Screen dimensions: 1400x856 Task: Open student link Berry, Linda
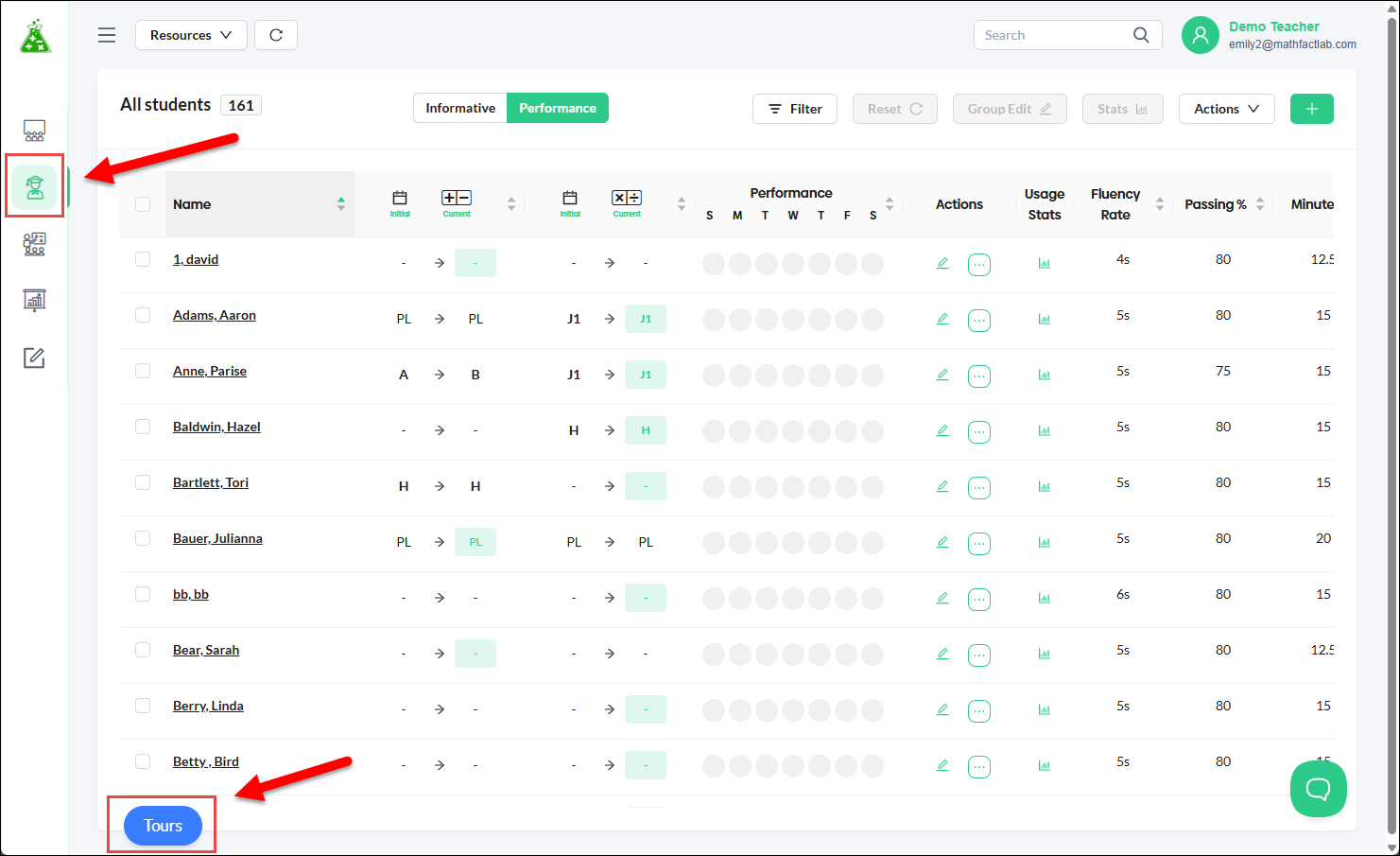pos(208,706)
